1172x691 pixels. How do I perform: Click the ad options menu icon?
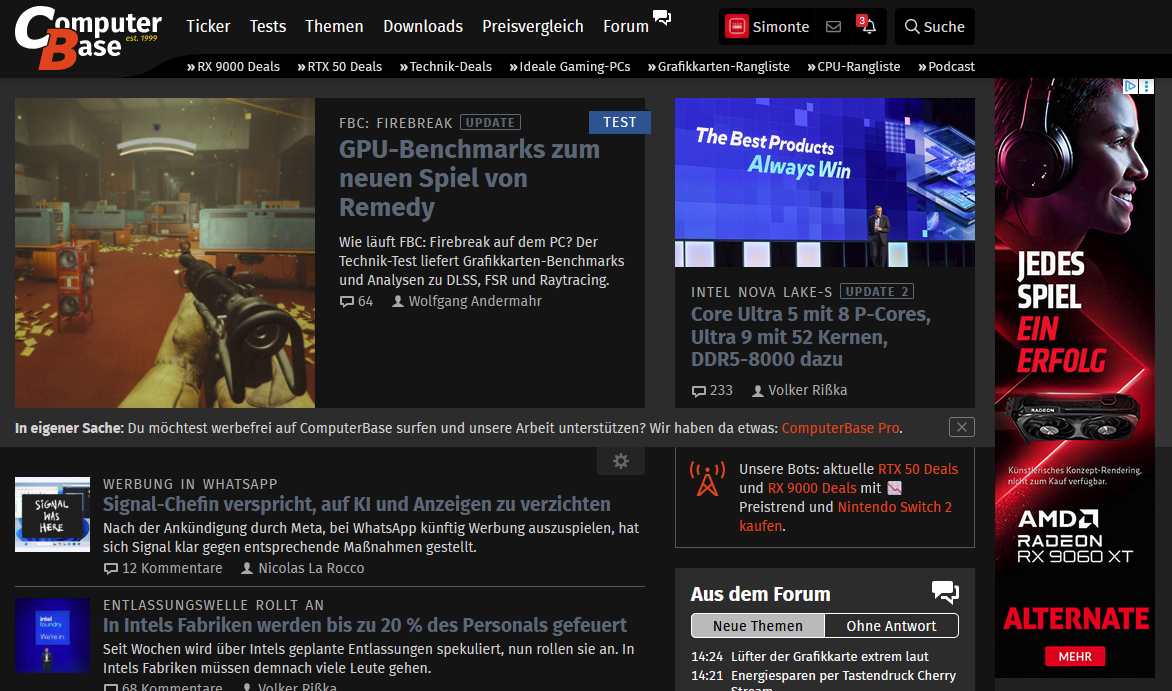[1147, 87]
